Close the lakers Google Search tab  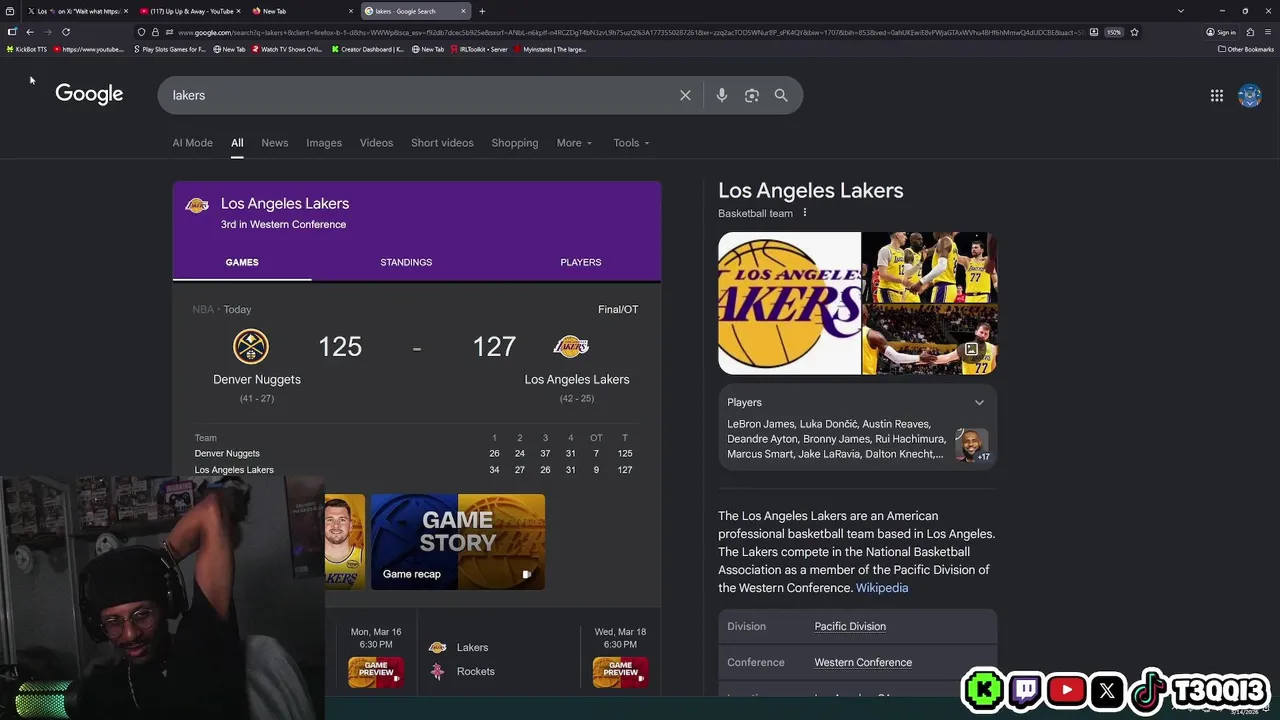[x=463, y=11]
